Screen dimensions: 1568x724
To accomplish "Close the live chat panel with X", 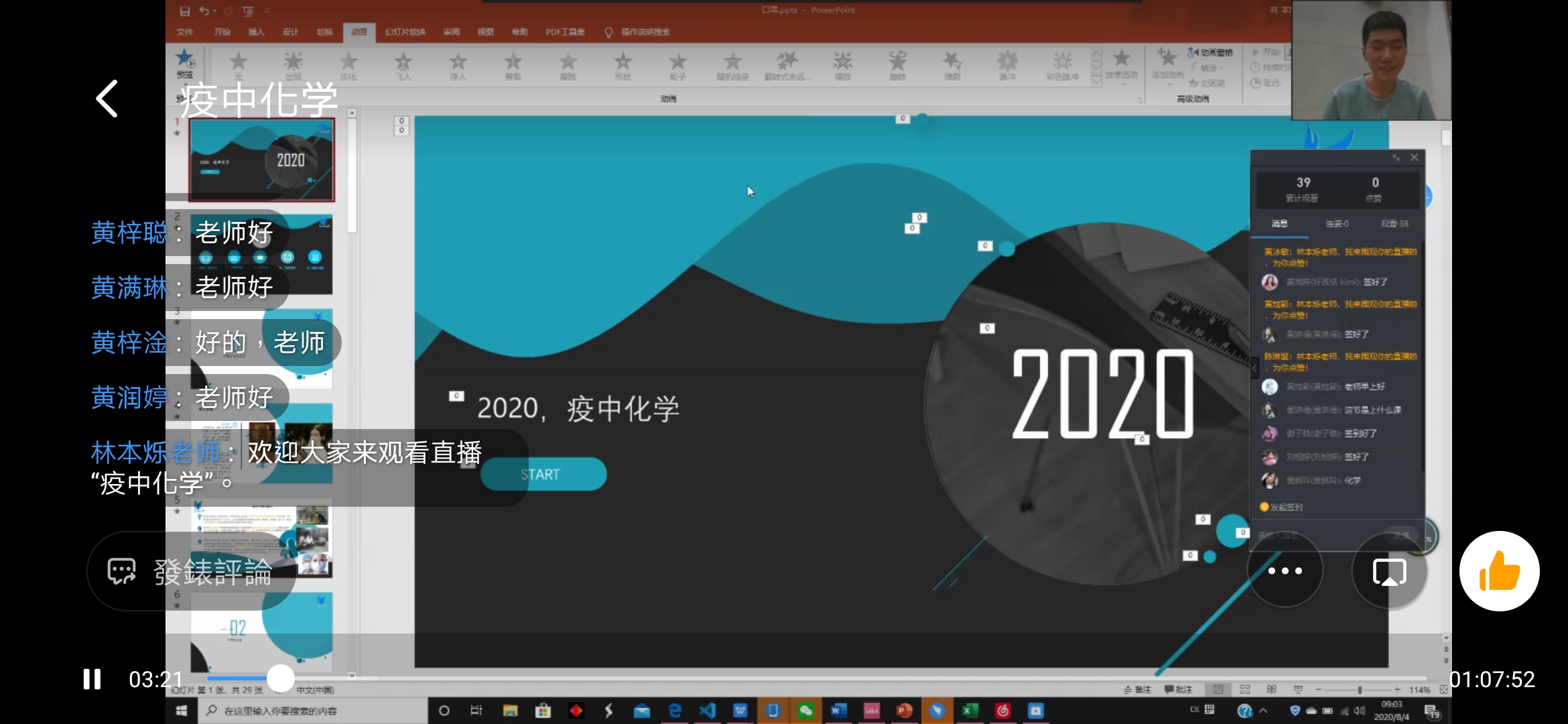I will (1414, 158).
